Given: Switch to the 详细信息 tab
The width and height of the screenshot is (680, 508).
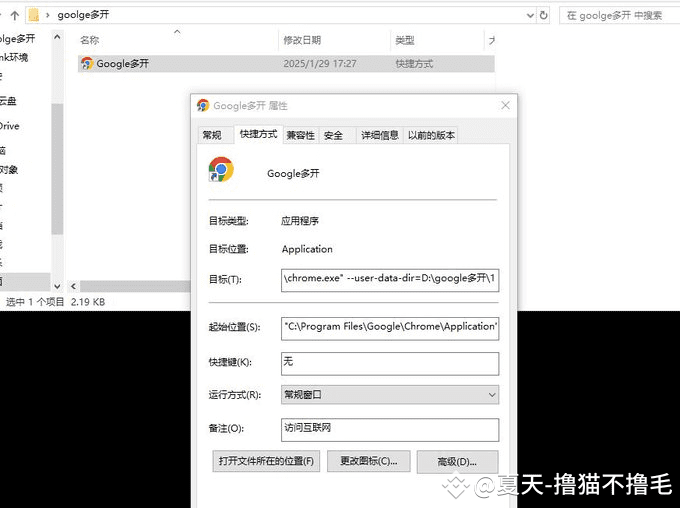Looking at the screenshot, I should tap(380, 135).
